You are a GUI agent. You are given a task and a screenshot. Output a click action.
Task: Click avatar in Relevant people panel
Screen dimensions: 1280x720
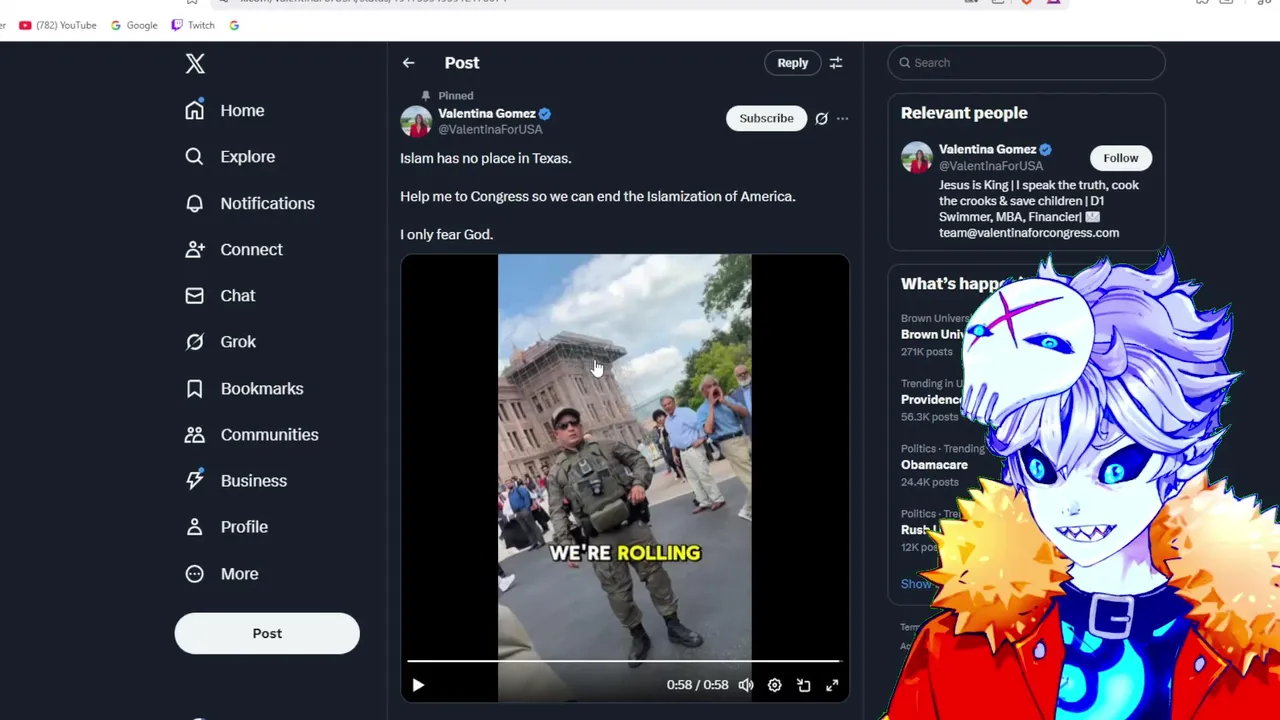917,158
